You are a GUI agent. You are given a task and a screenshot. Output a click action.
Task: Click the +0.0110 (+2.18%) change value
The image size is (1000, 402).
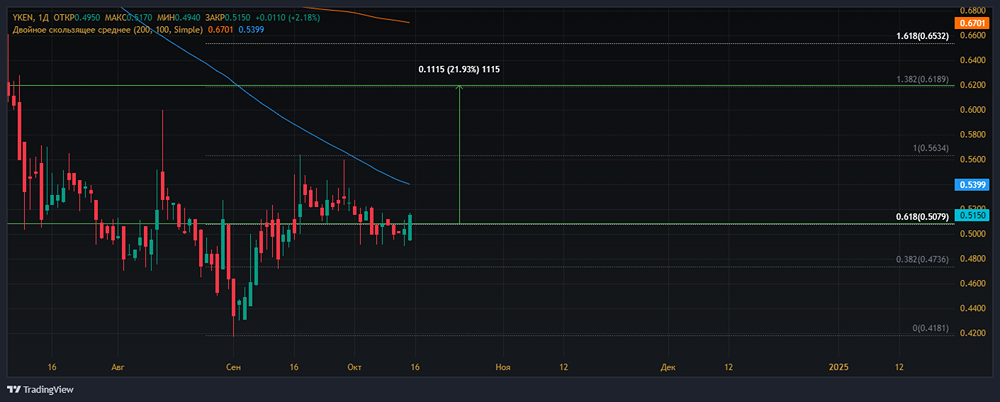[x=288, y=17]
